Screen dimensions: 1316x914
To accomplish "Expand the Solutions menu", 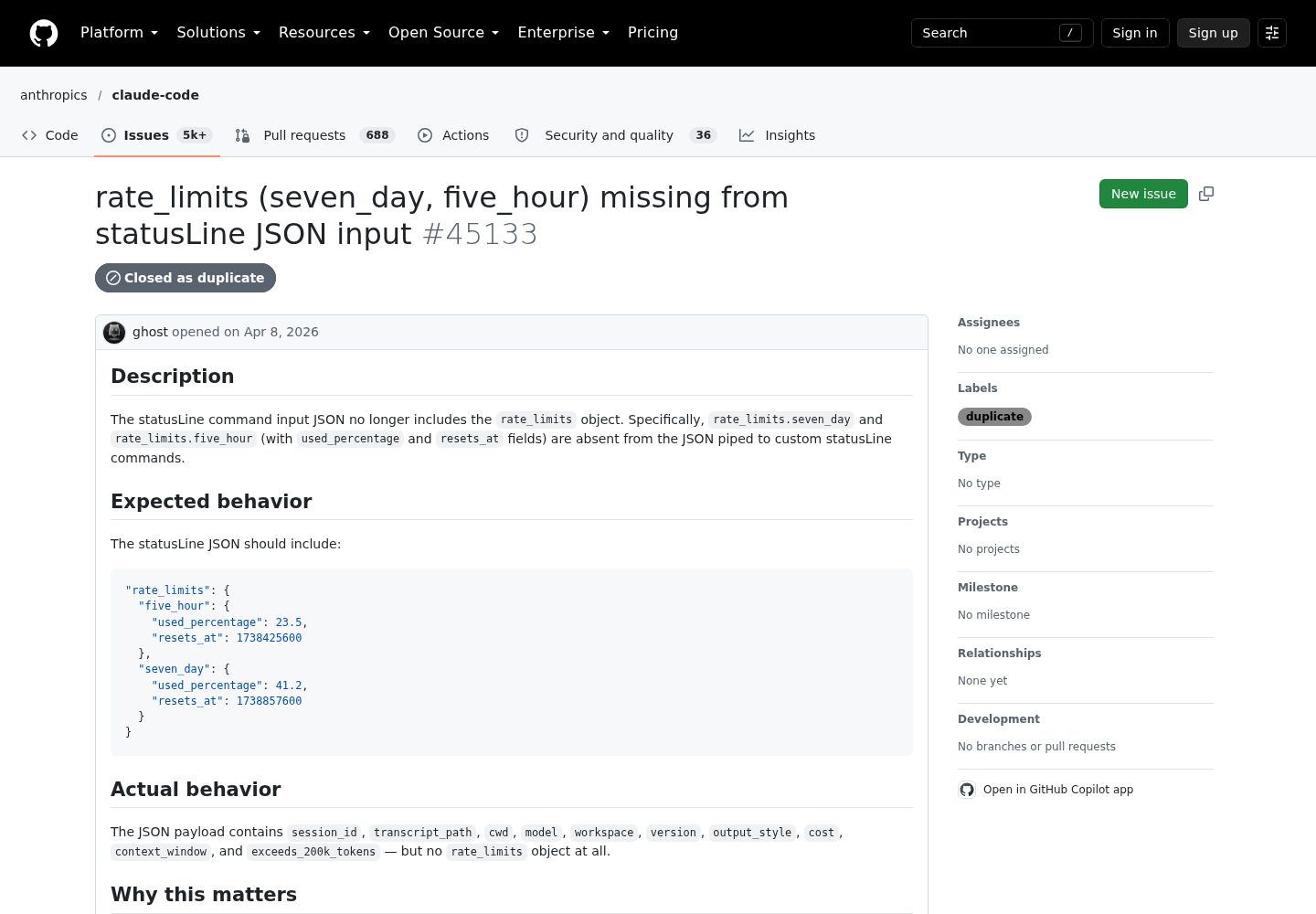I will 218,33.
